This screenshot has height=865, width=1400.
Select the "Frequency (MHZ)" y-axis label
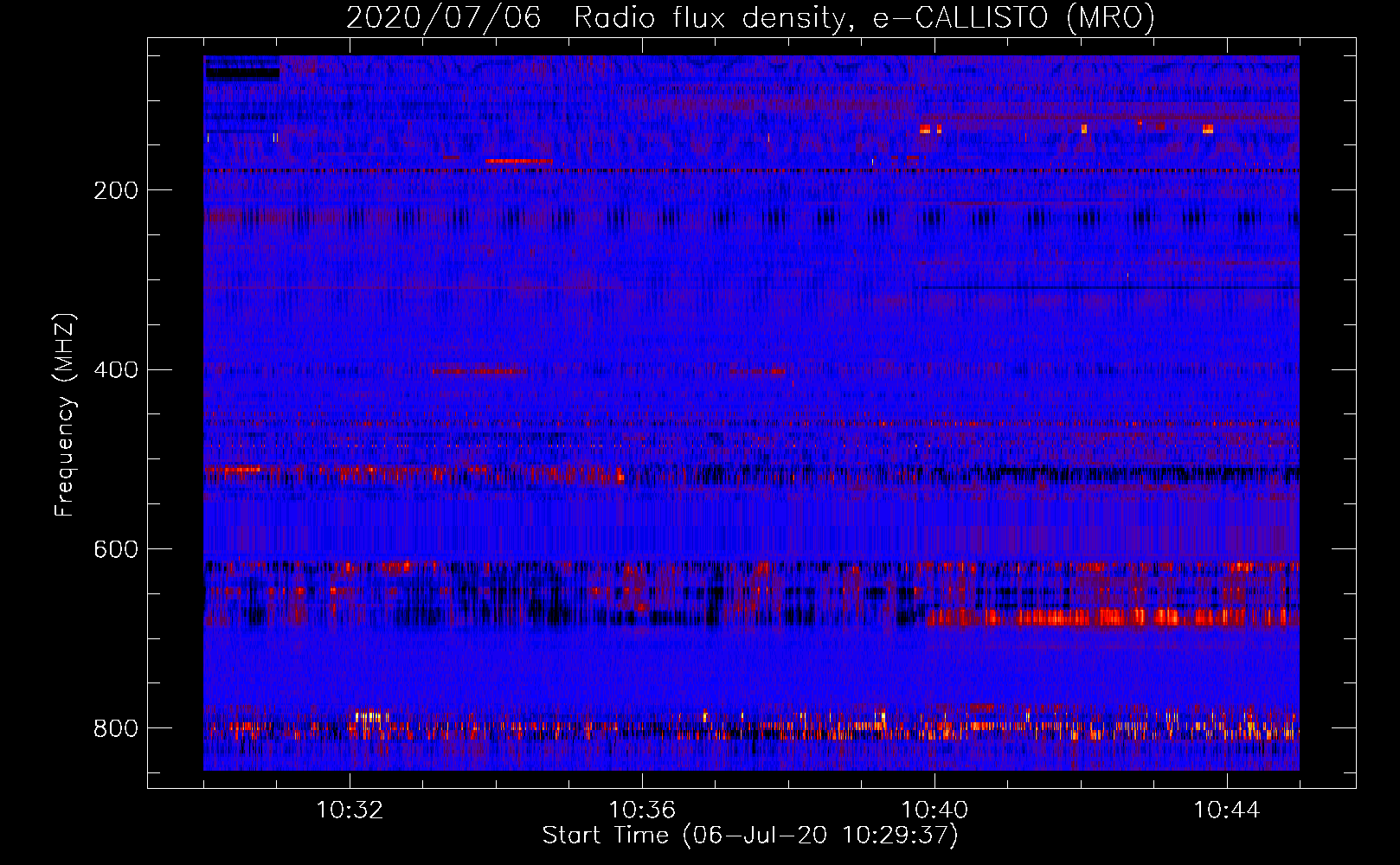pyautogui.click(x=64, y=414)
